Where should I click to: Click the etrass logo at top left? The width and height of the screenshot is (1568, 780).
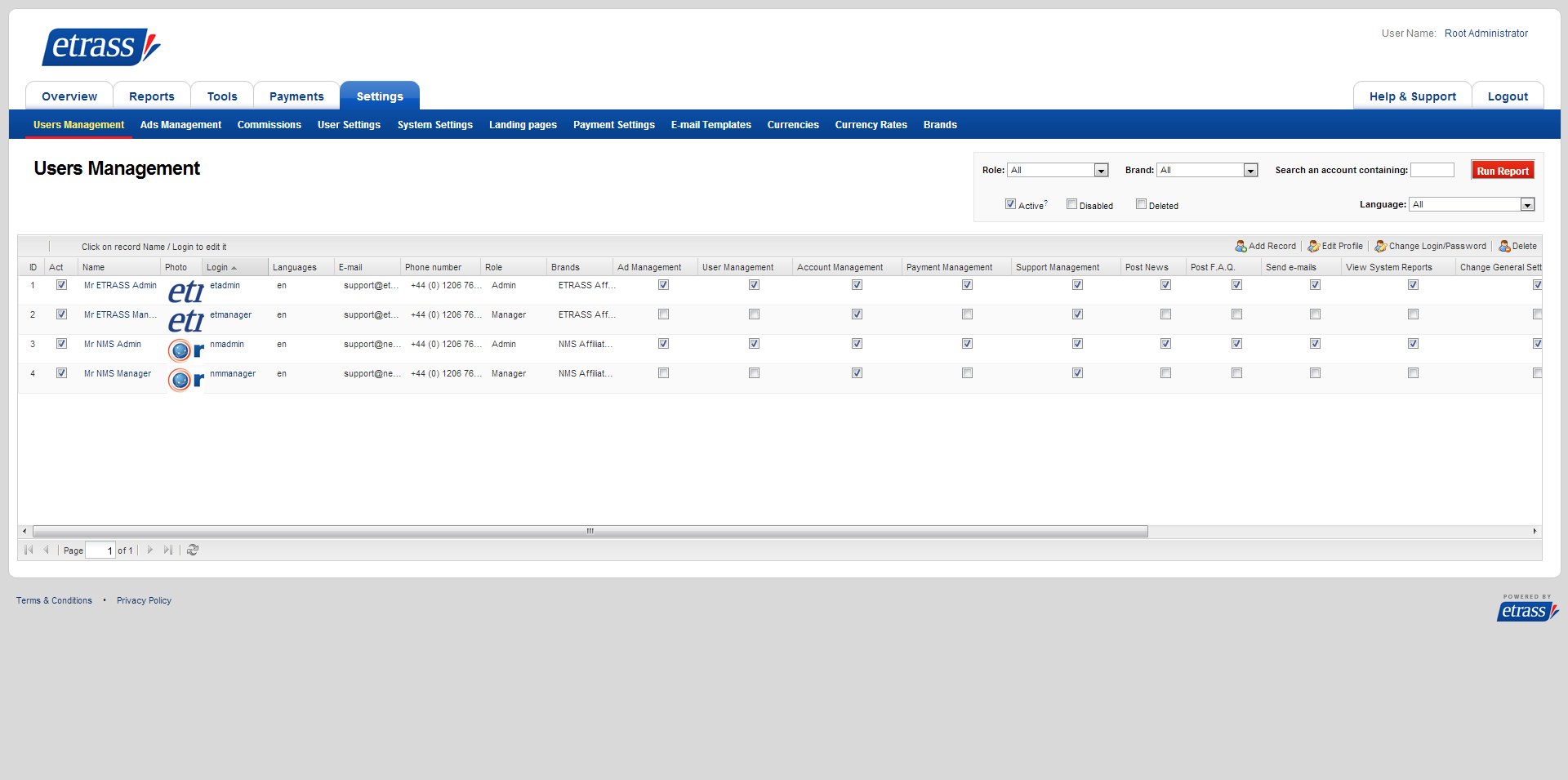pyautogui.click(x=100, y=47)
